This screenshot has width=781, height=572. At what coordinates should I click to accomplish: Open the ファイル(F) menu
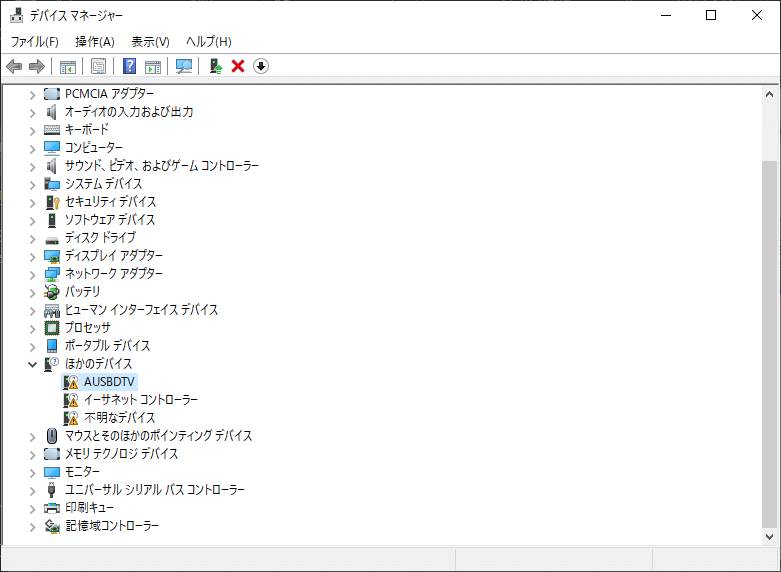point(34,41)
